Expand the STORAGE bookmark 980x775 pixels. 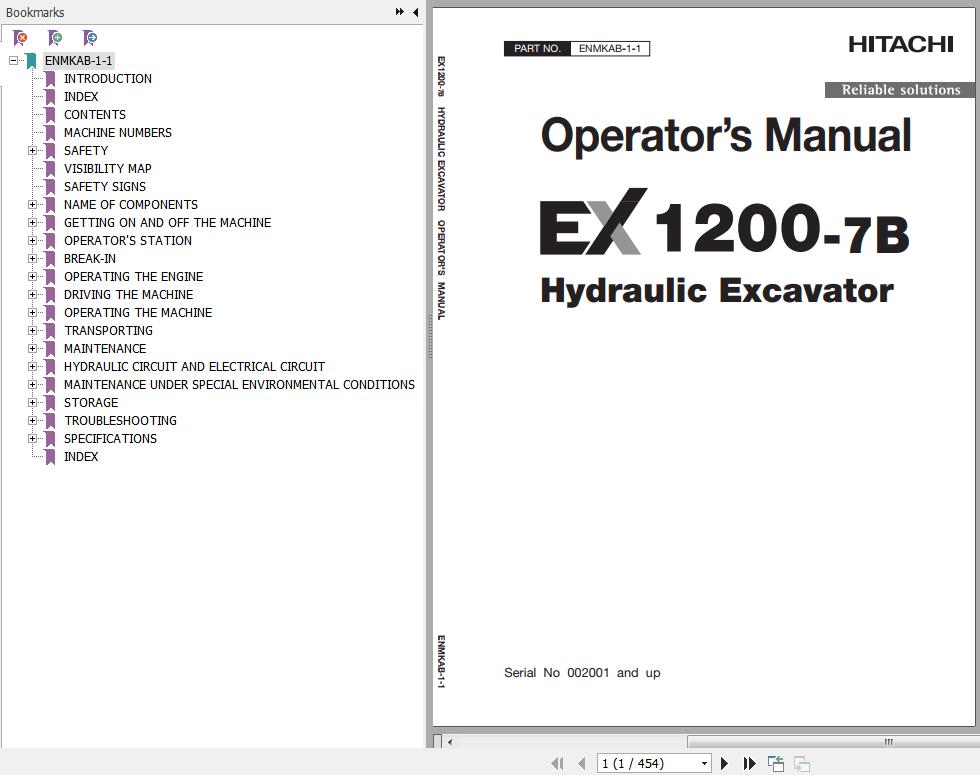coord(32,402)
